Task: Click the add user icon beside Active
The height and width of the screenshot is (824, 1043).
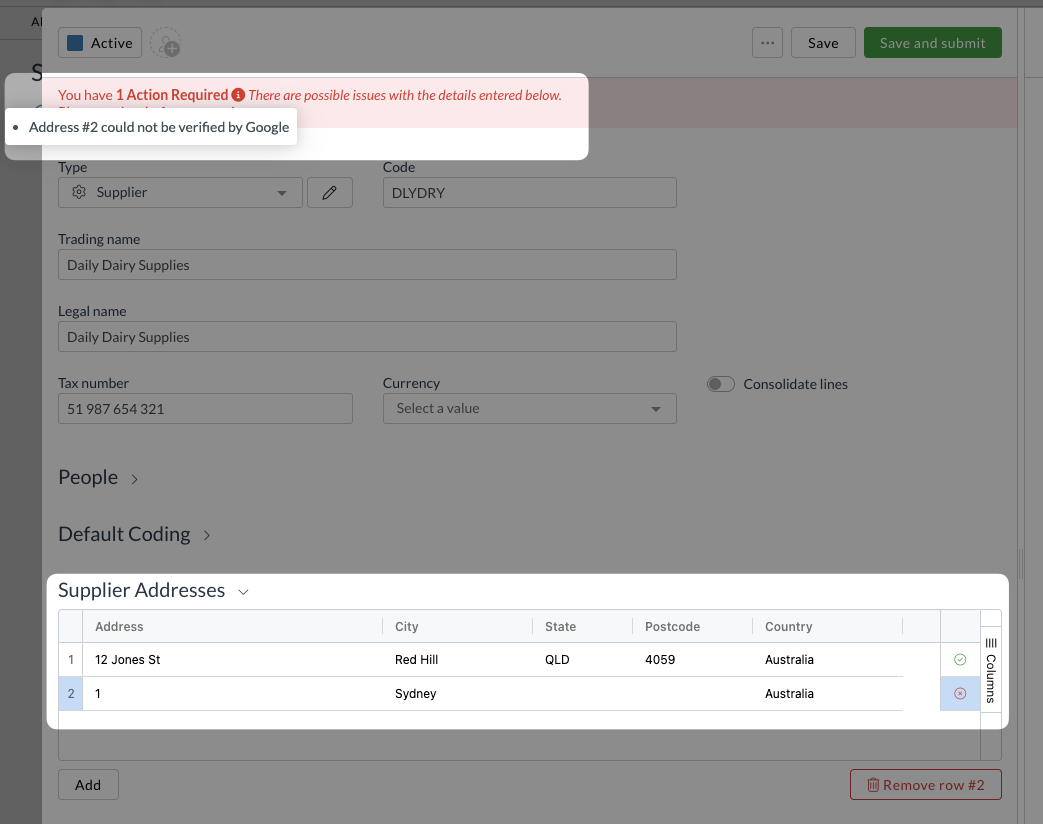Action: point(166,43)
